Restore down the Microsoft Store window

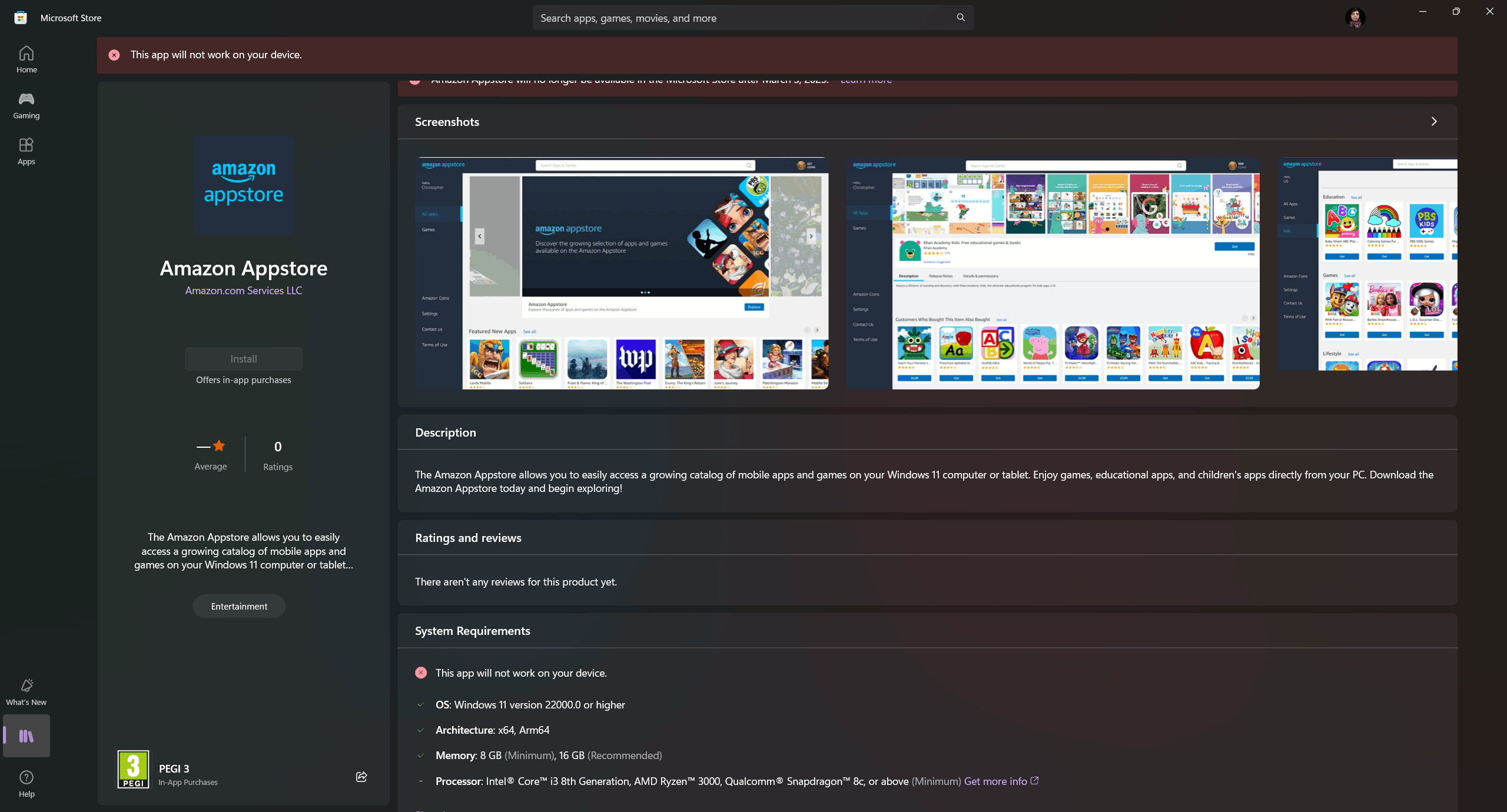coord(1456,11)
